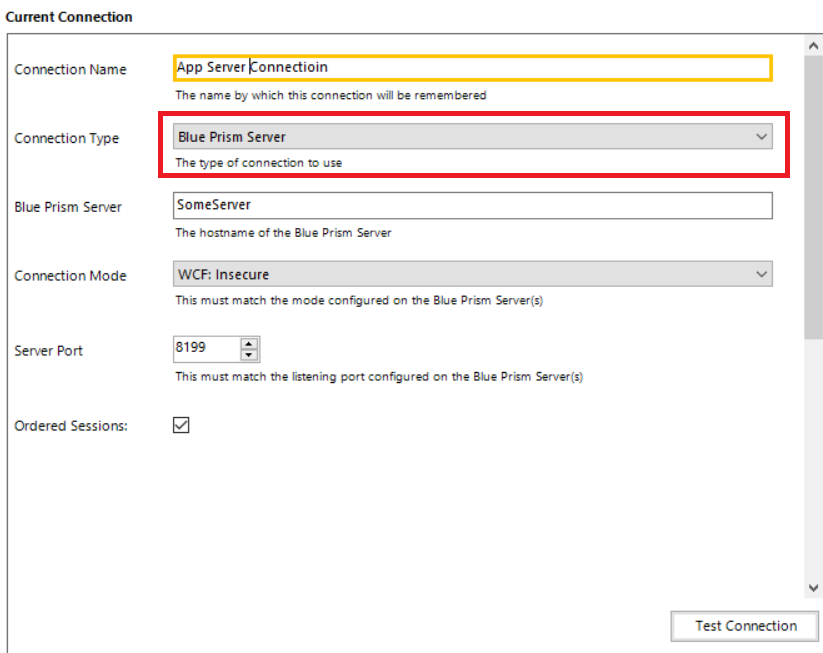This screenshot has height=653, width=823.
Task: Click the Connection Type chevron arrow
Action: 761,137
